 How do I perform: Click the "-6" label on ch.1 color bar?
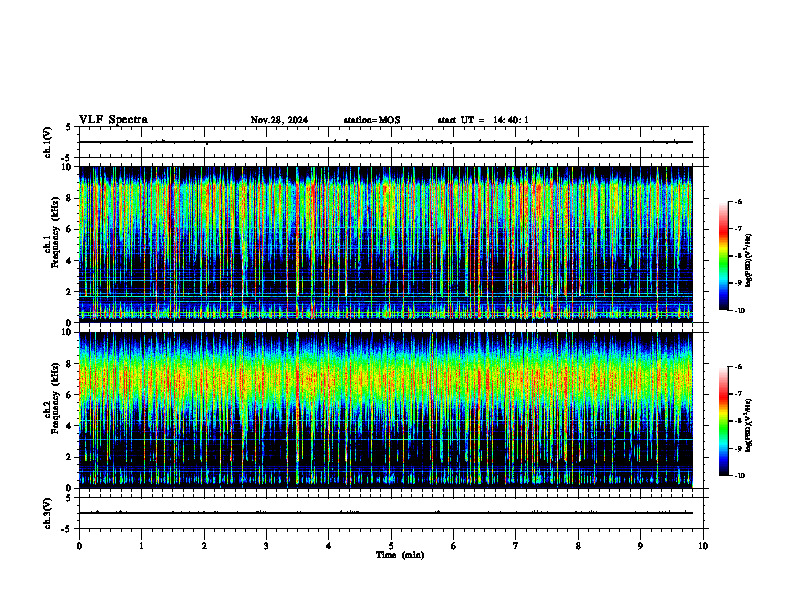coord(739,201)
